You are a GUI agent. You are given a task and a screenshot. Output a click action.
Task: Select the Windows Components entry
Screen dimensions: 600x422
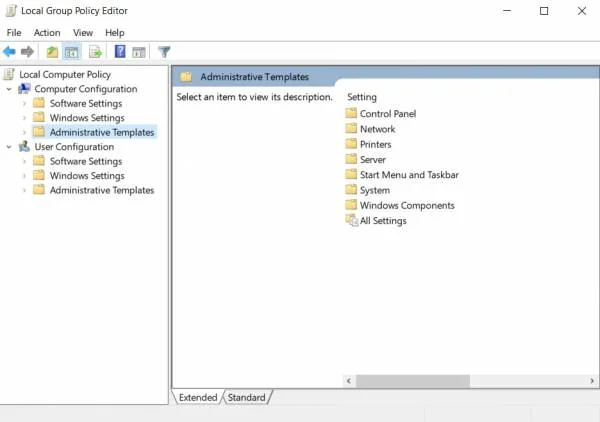click(407, 205)
